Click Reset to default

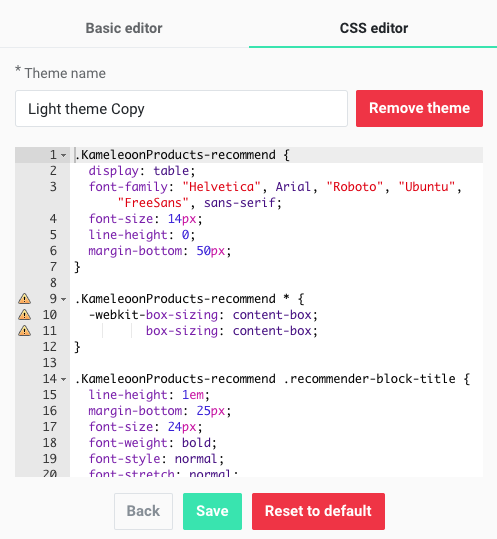[318, 511]
